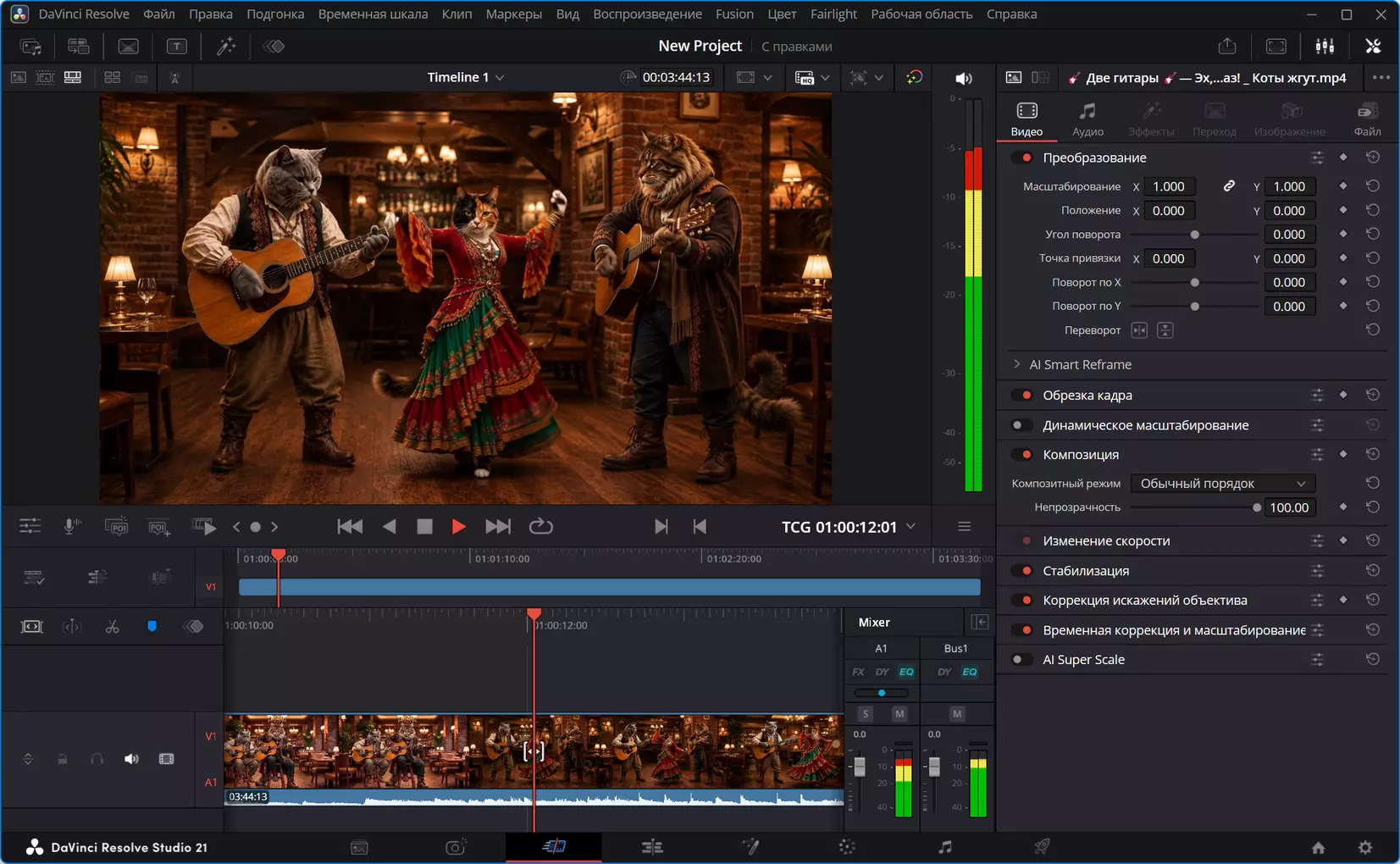Expand the AI Smart Reframe section
Viewport: 1400px width, 864px height.
pyautogui.click(x=1017, y=364)
